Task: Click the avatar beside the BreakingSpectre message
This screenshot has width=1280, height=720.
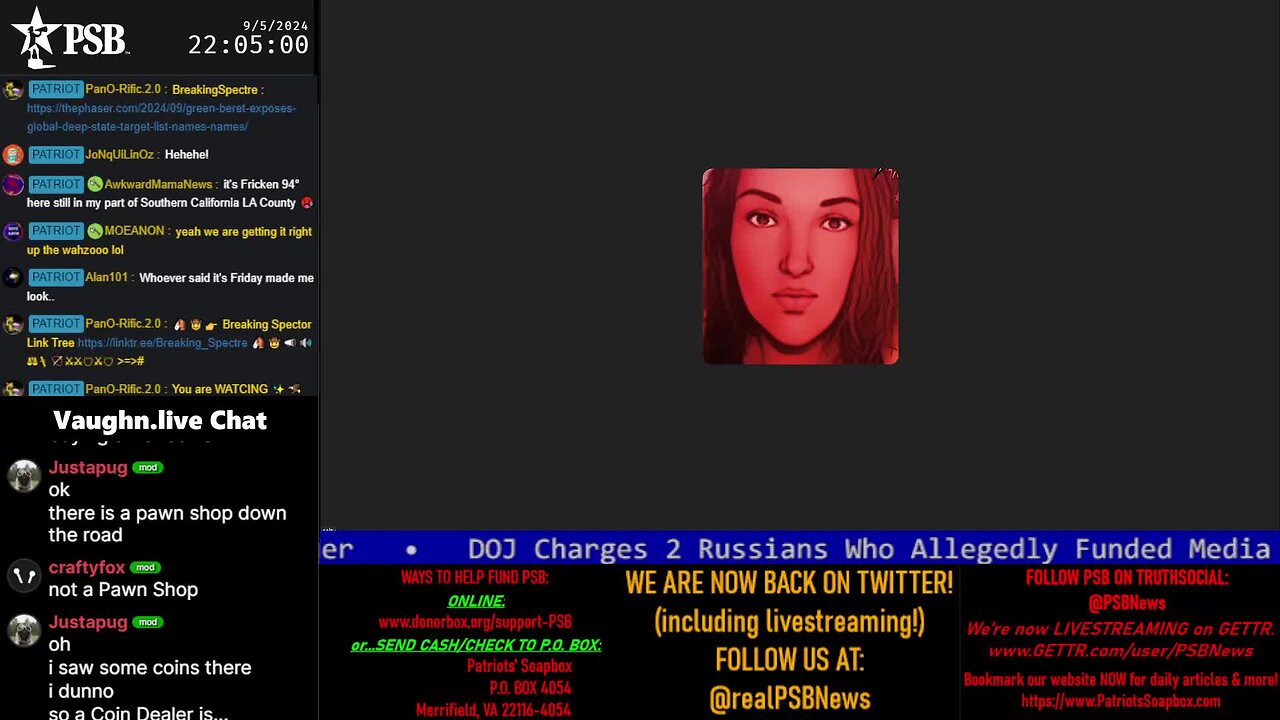Action: coord(13,90)
